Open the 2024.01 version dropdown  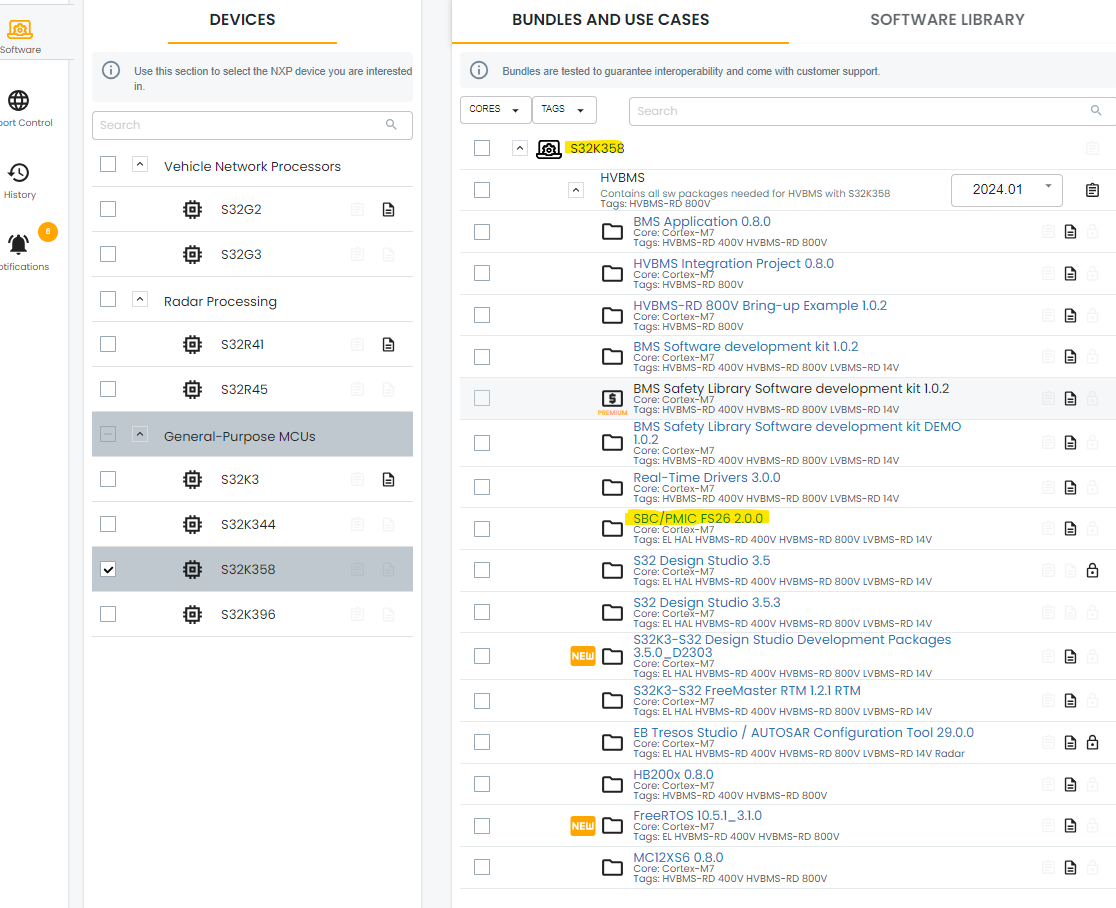tap(1006, 189)
